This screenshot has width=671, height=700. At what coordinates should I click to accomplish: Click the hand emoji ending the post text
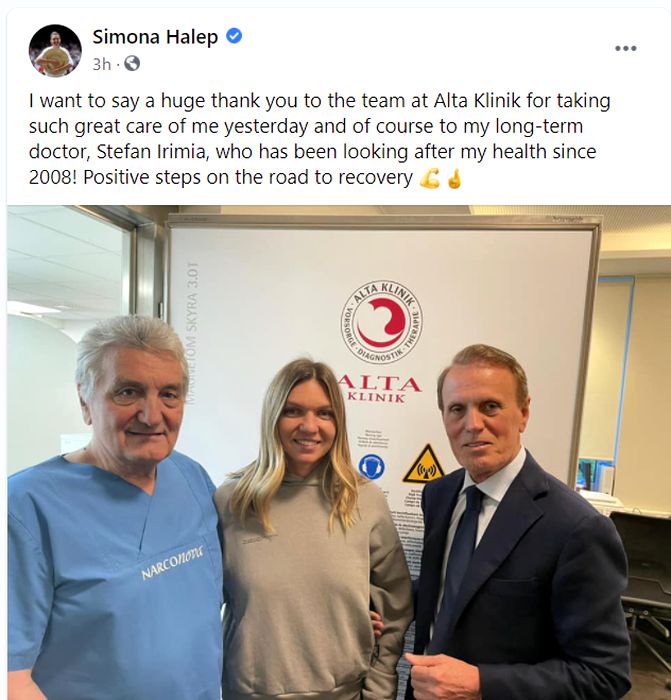pos(454,179)
